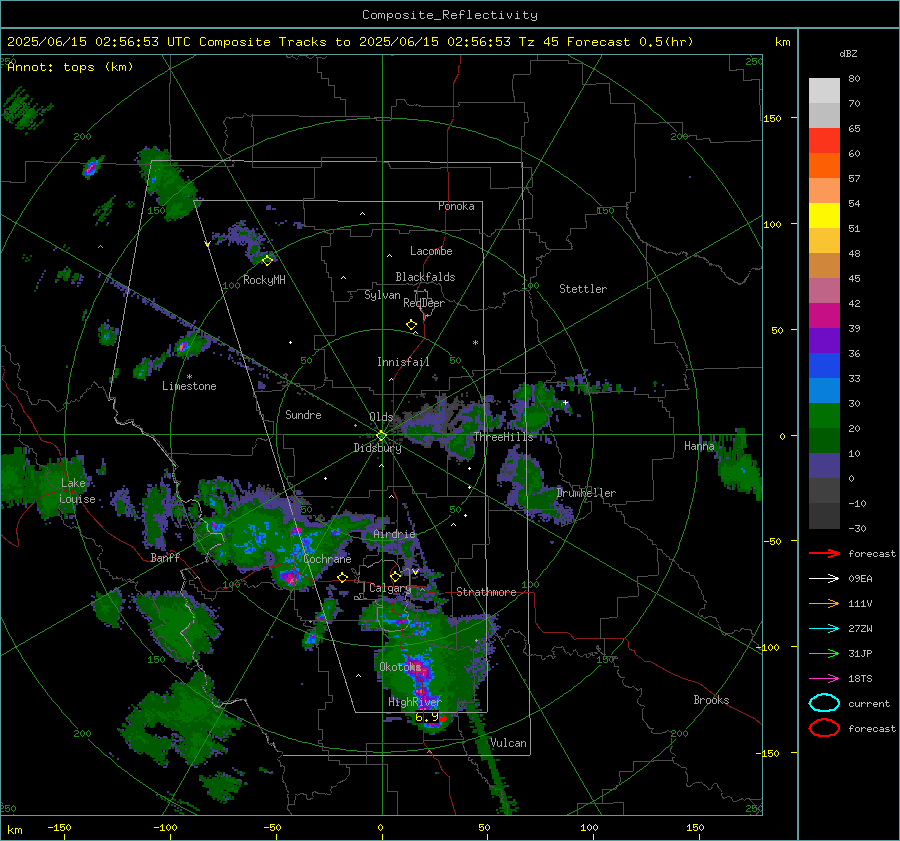Click the yellow diamond marker near Cochrane

342,577
